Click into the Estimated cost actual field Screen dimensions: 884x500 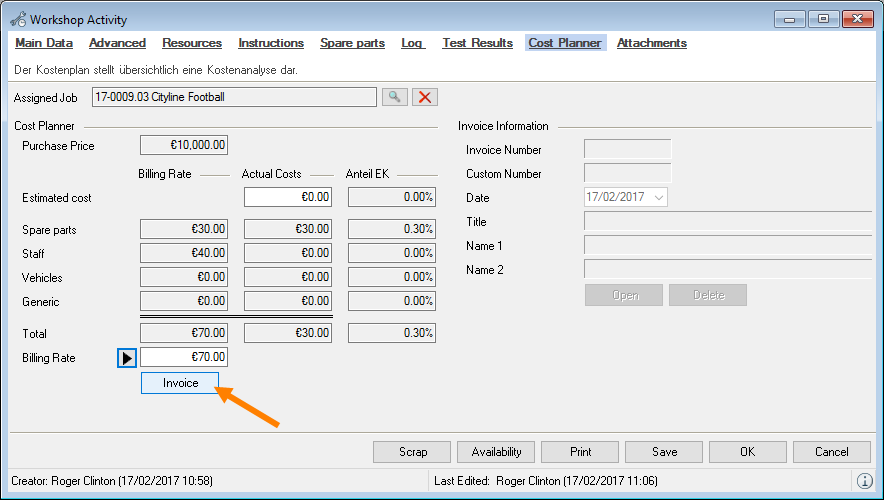click(288, 198)
